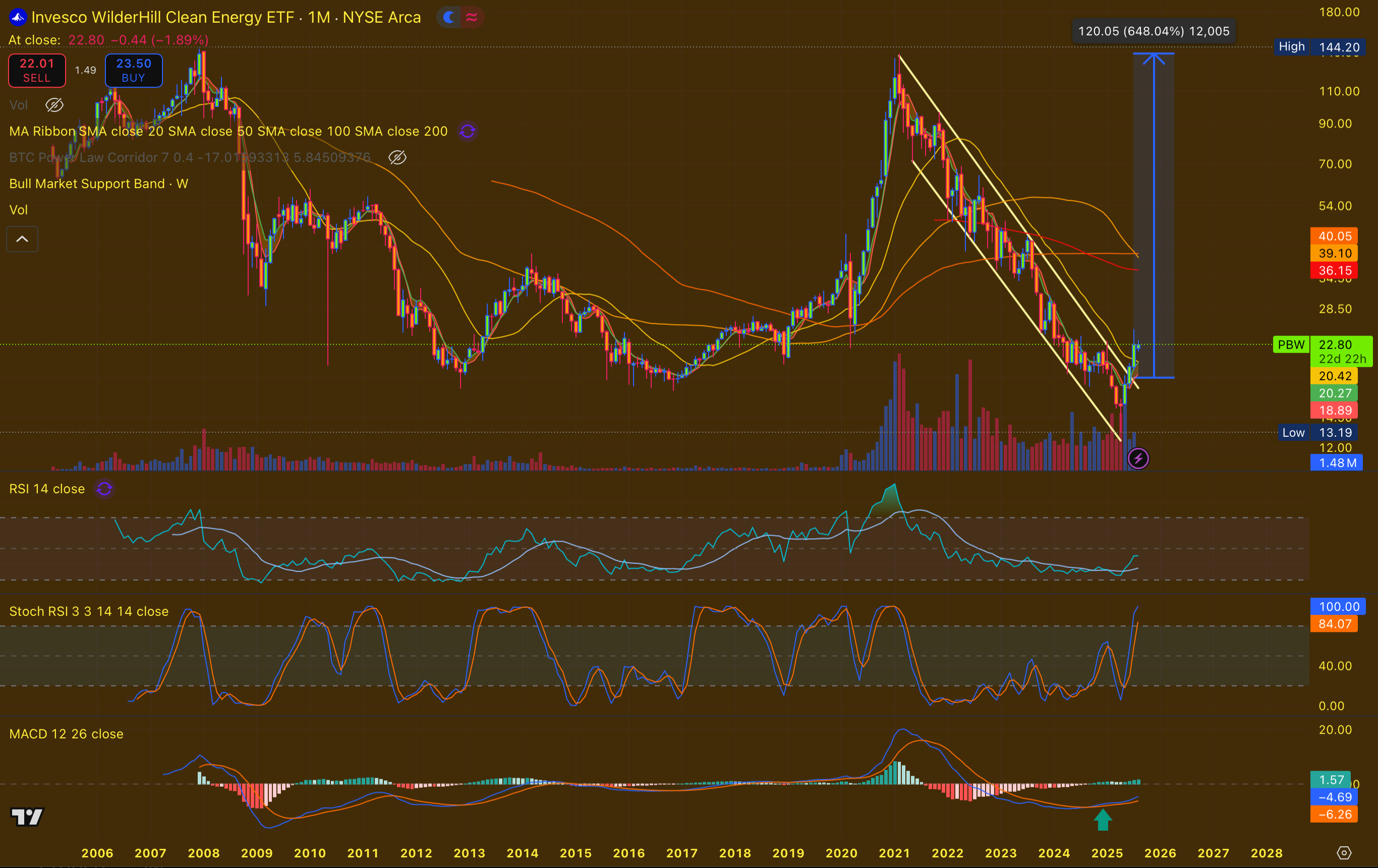Click the PBW price label tag
1378x868 pixels.
[x=1291, y=344]
